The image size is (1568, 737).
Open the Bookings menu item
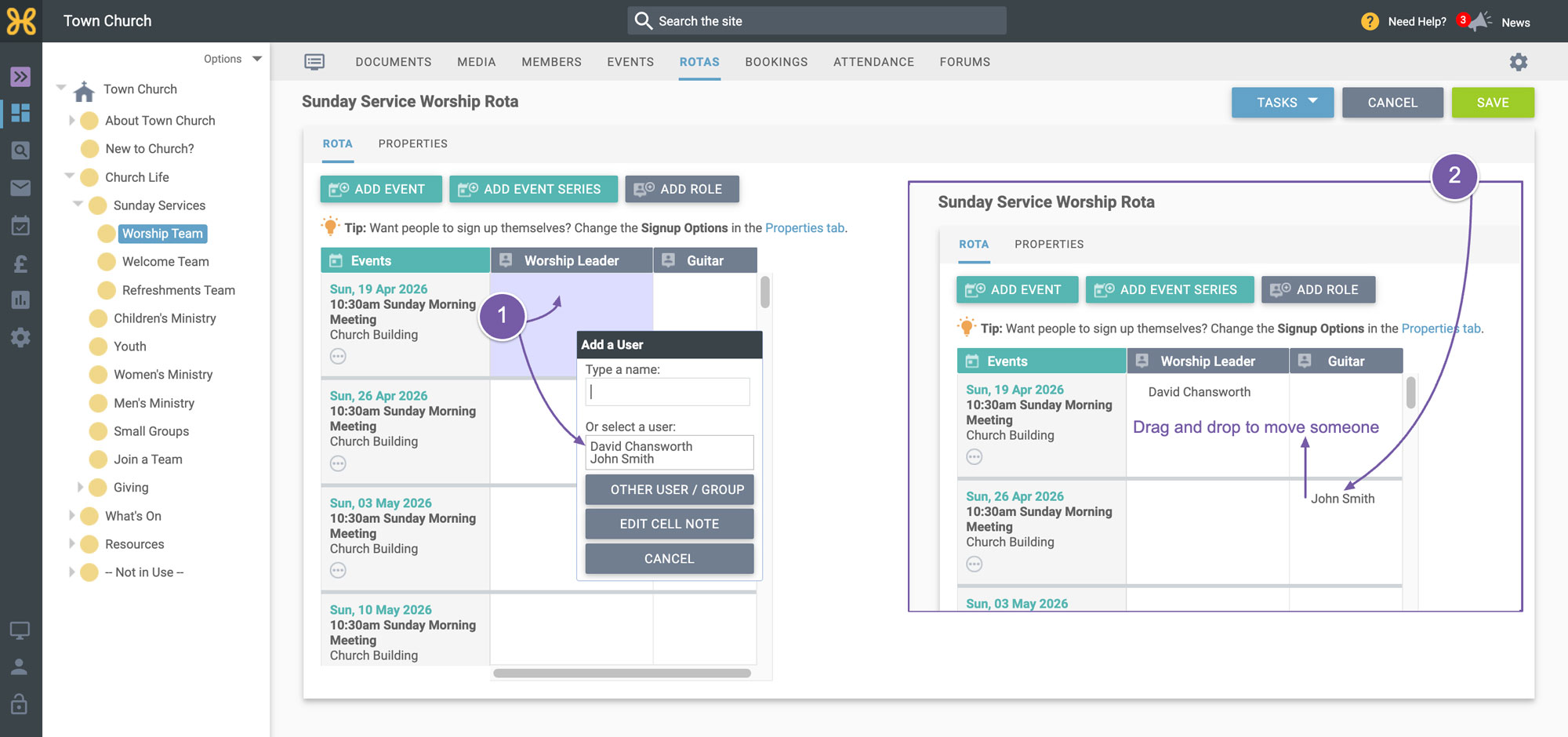tap(776, 62)
